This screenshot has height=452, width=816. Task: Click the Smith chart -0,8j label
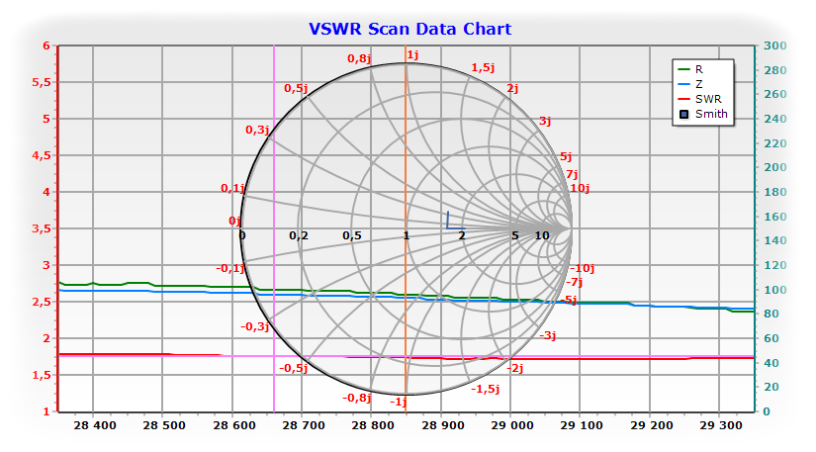pos(357,398)
